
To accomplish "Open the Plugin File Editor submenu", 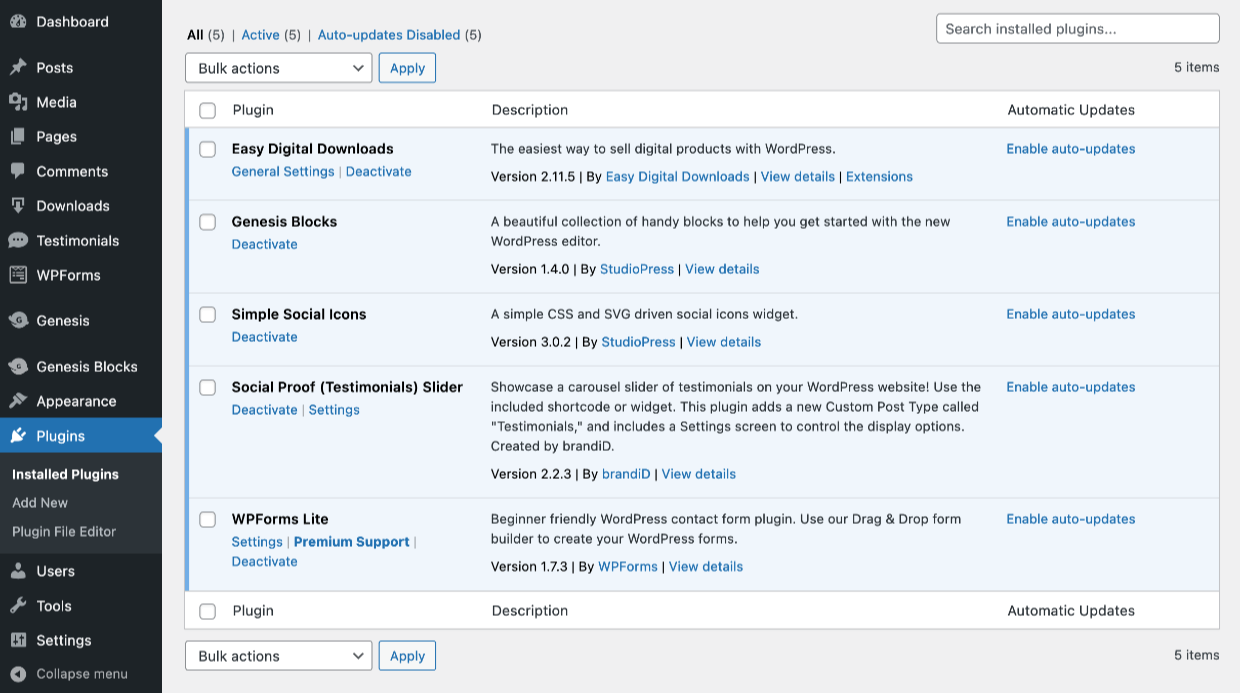I will tap(64, 532).
